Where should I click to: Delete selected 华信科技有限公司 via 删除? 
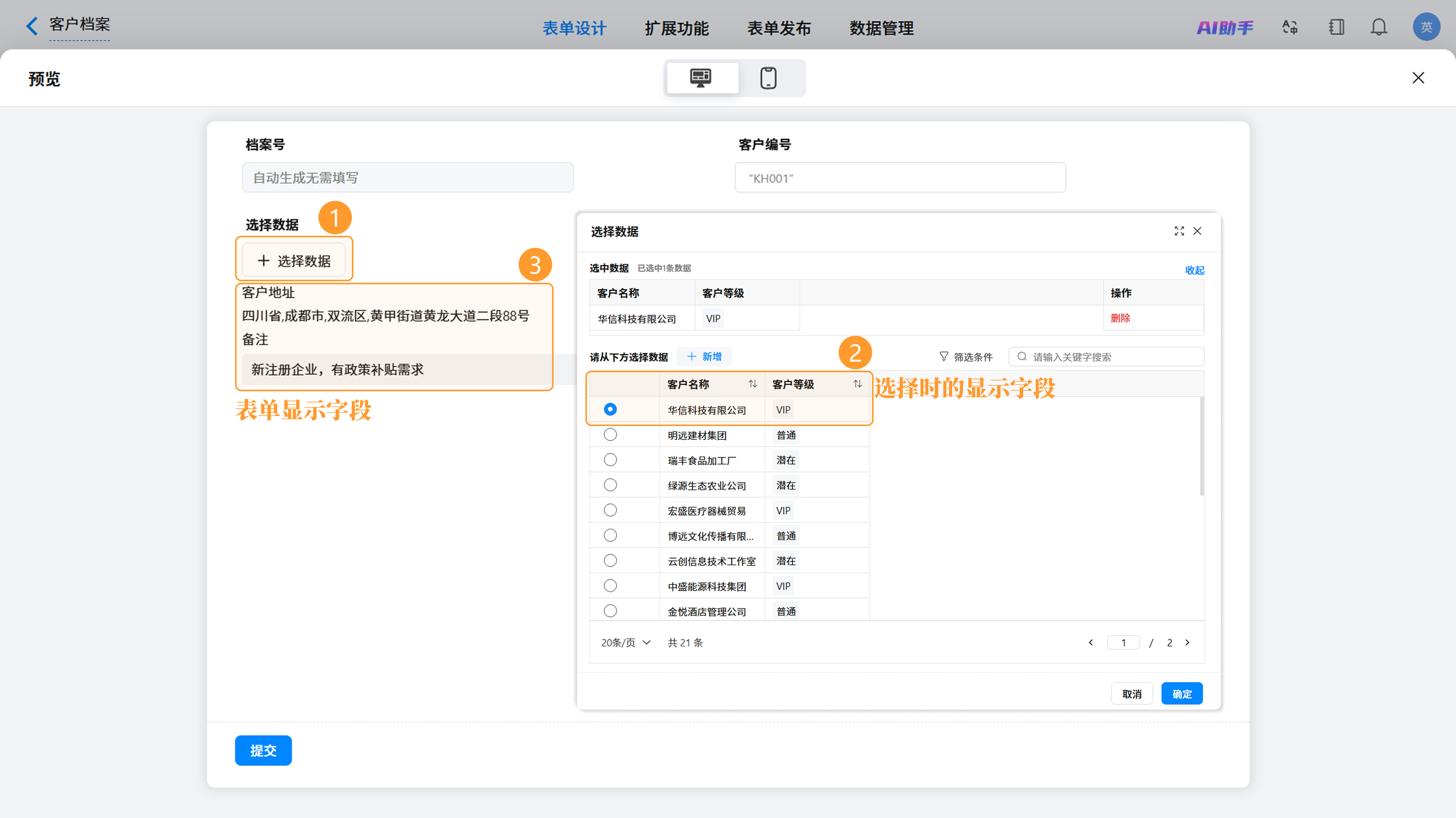tap(1120, 318)
